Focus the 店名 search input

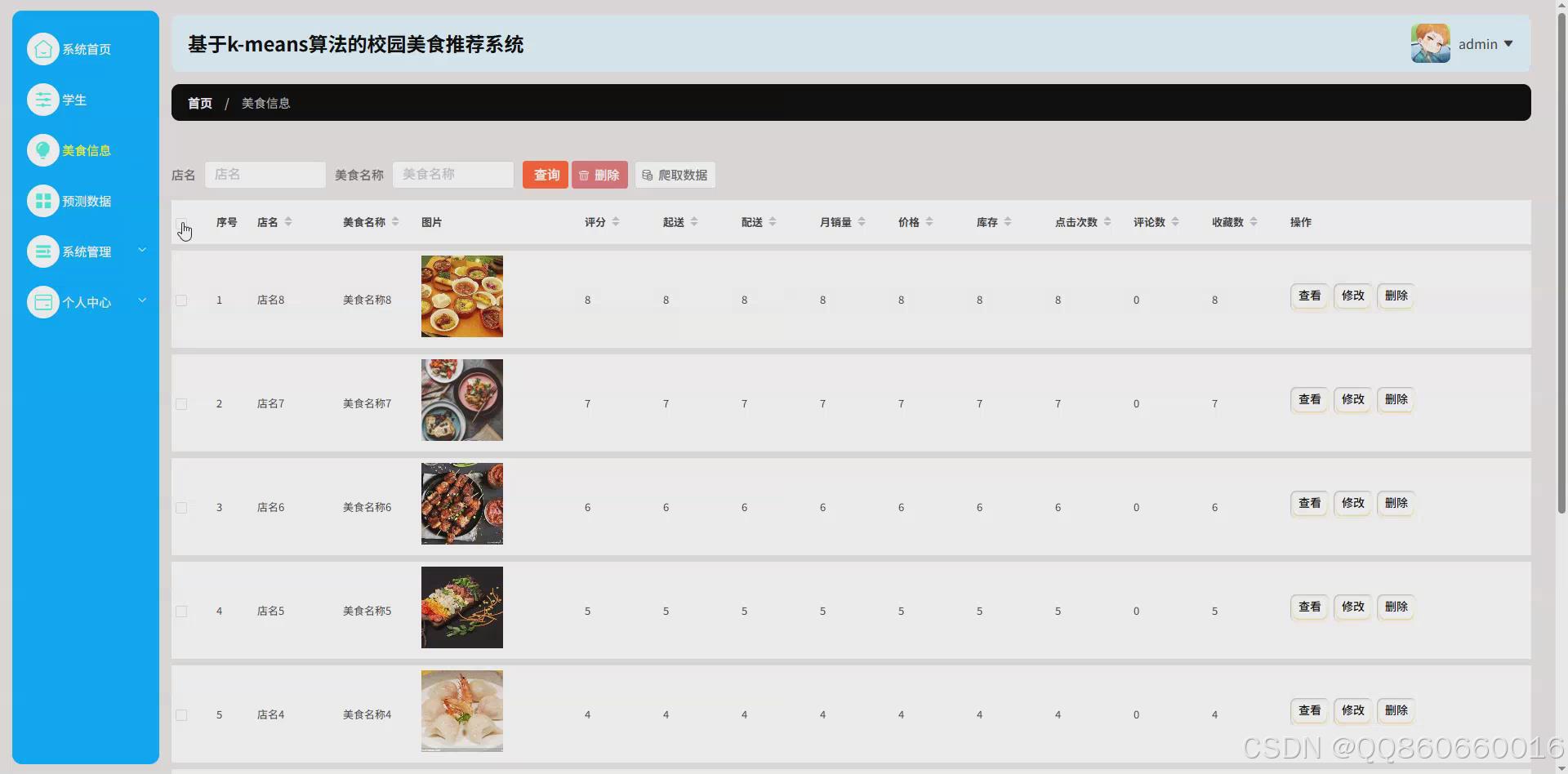tap(265, 175)
